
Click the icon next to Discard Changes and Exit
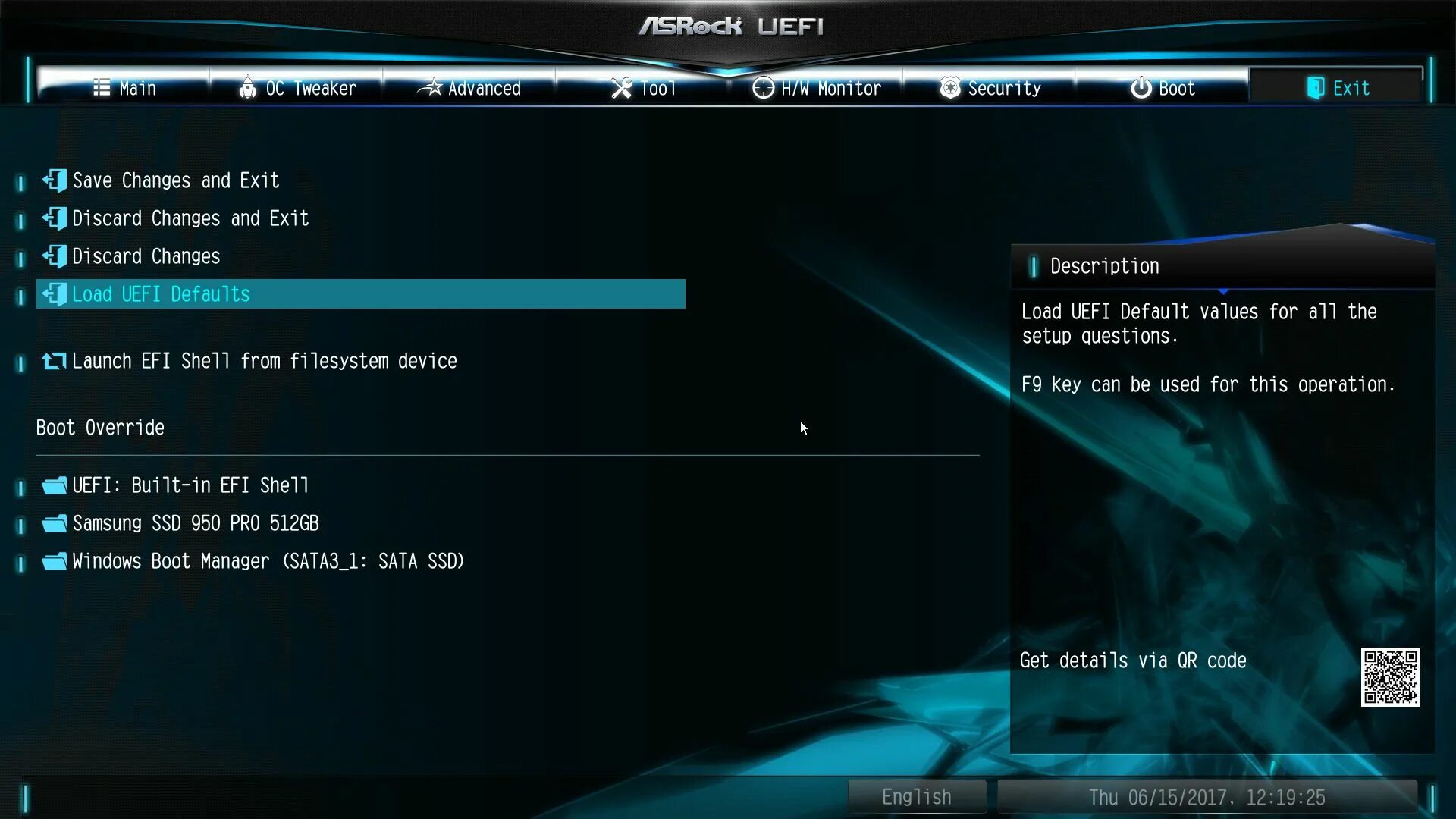click(55, 218)
